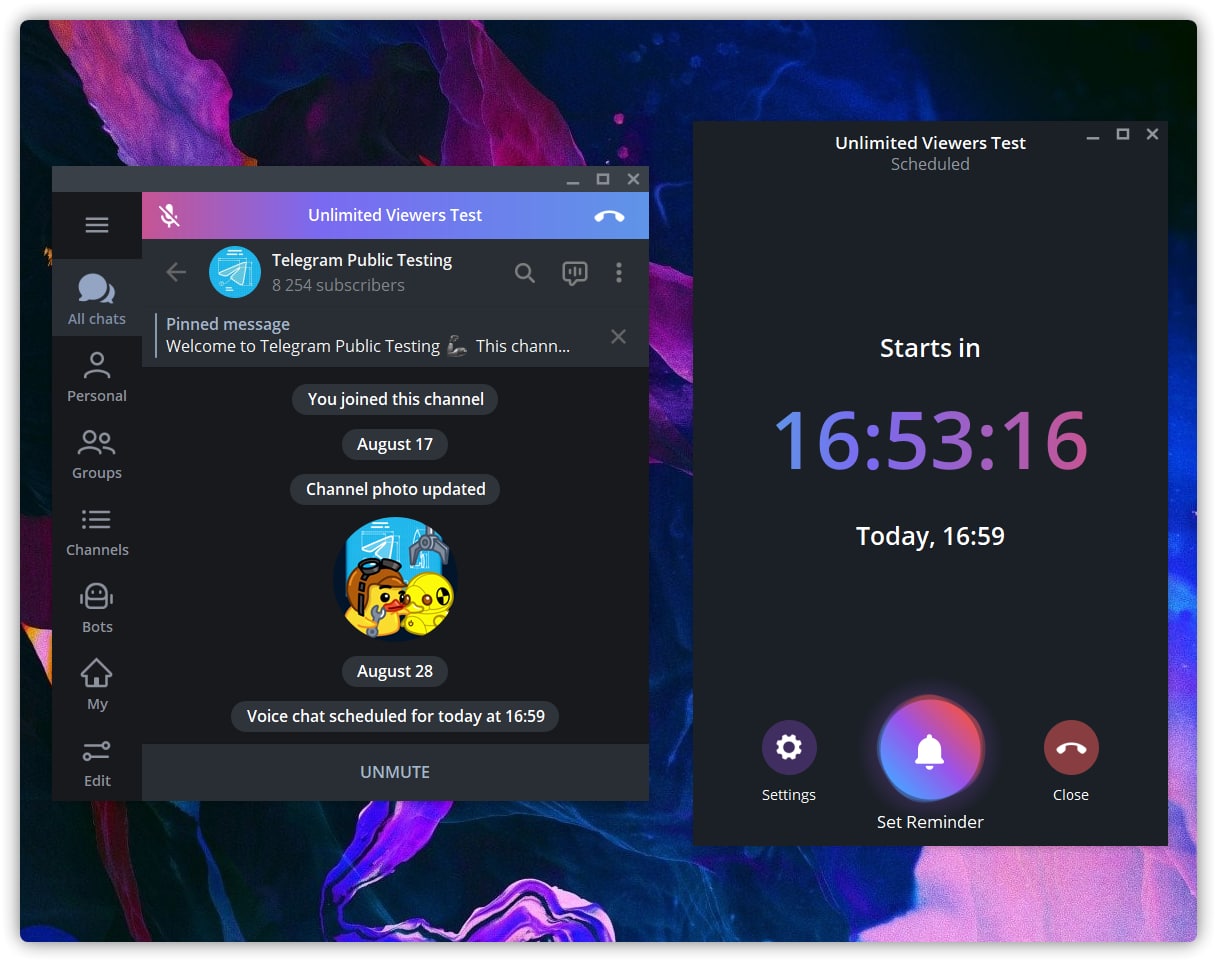Image resolution: width=1217 pixels, height=962 pixels.
Task: Click the 'Channel photo updated' message
Action: tap(395, 489)
